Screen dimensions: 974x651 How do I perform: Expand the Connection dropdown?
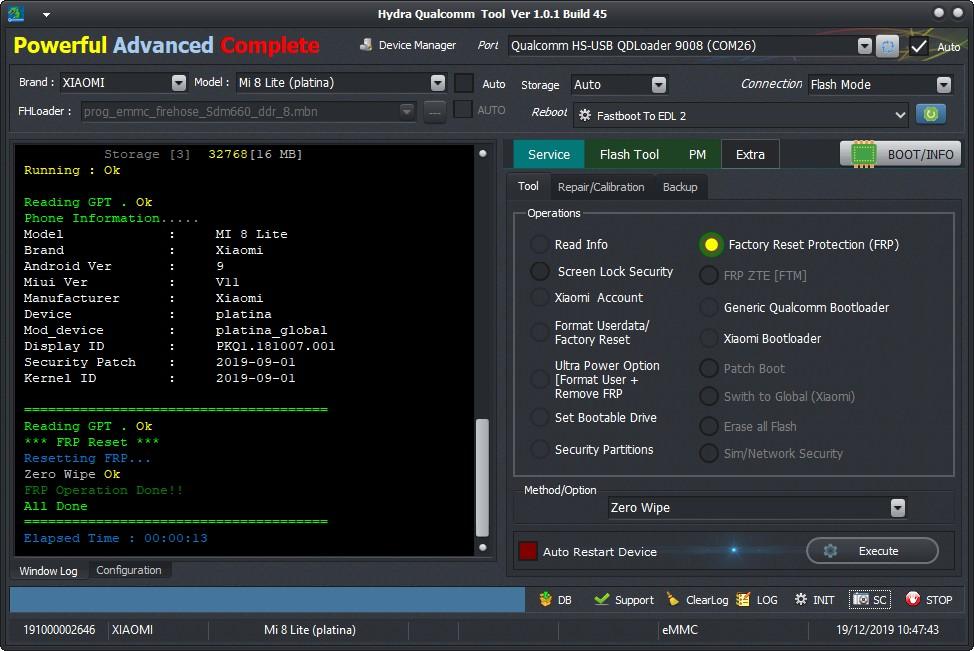coord(944,84)
